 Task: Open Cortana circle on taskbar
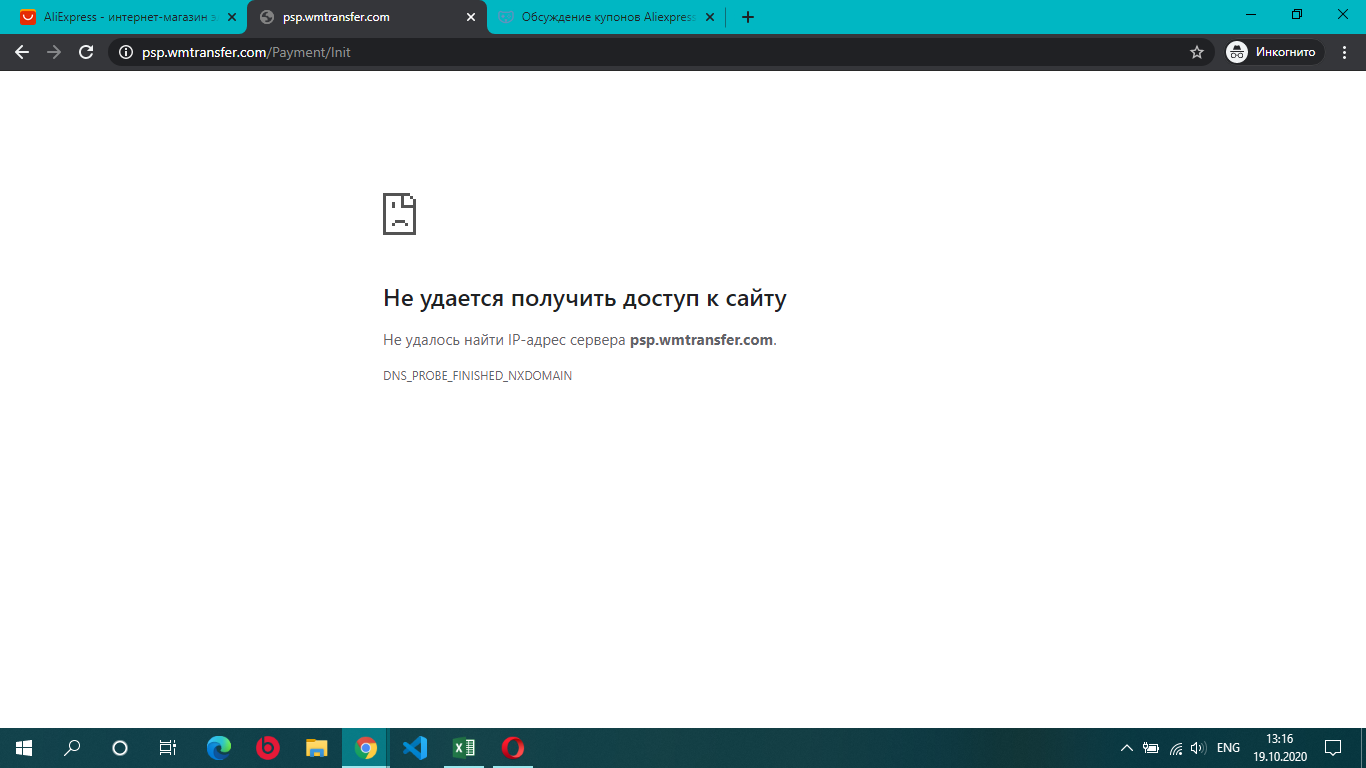tap(120, 747)
